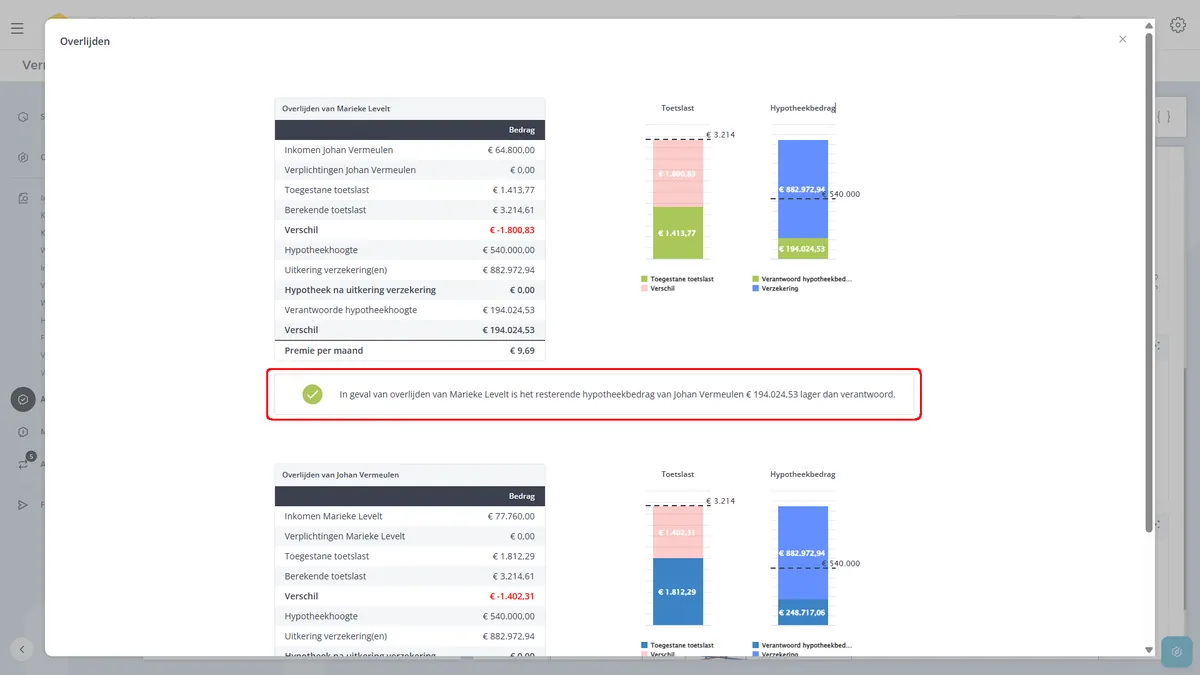This screenshot has width=1200, height=675.
Task: Click the € 64.800,00 amount cell
Action: tap(511, 150)
